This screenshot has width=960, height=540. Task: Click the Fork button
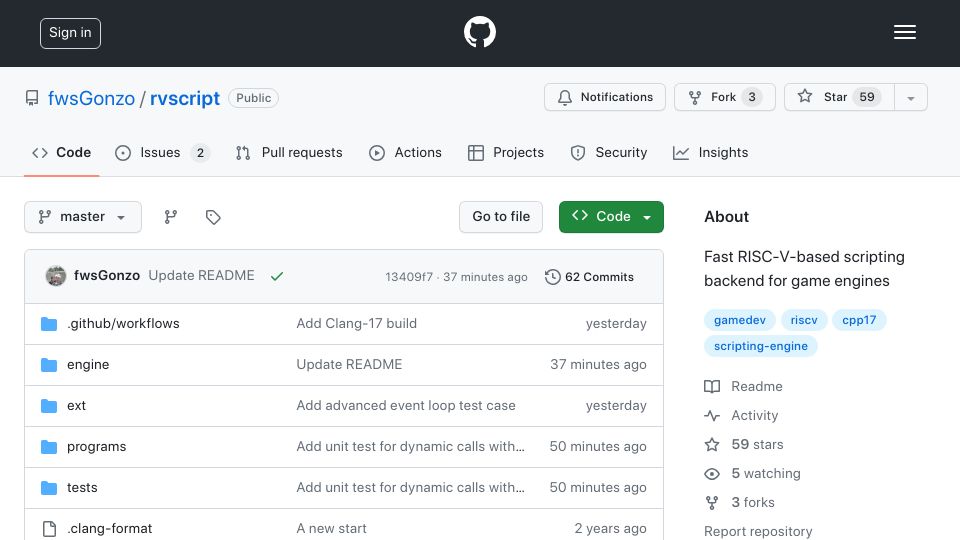[x=725, y=97]
